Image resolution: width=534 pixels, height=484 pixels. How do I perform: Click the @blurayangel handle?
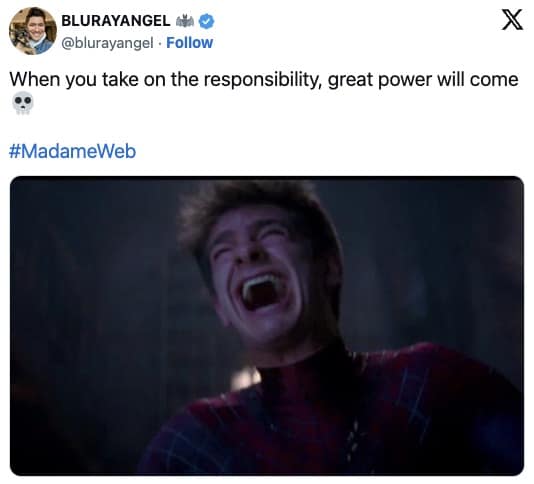(107, 43)
